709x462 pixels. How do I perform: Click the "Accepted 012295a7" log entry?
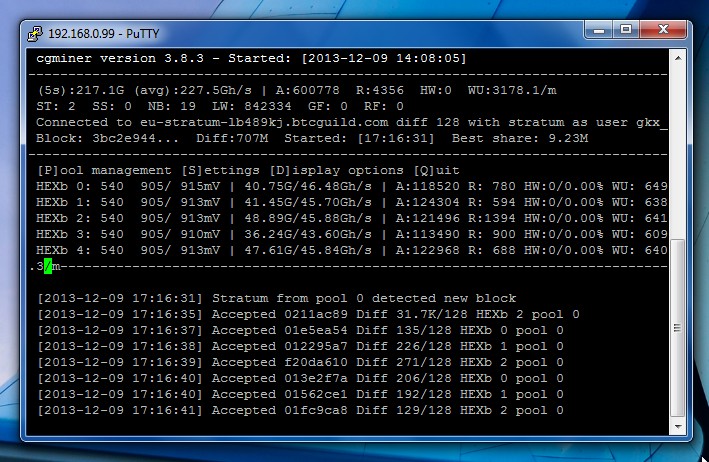point(279,346)
